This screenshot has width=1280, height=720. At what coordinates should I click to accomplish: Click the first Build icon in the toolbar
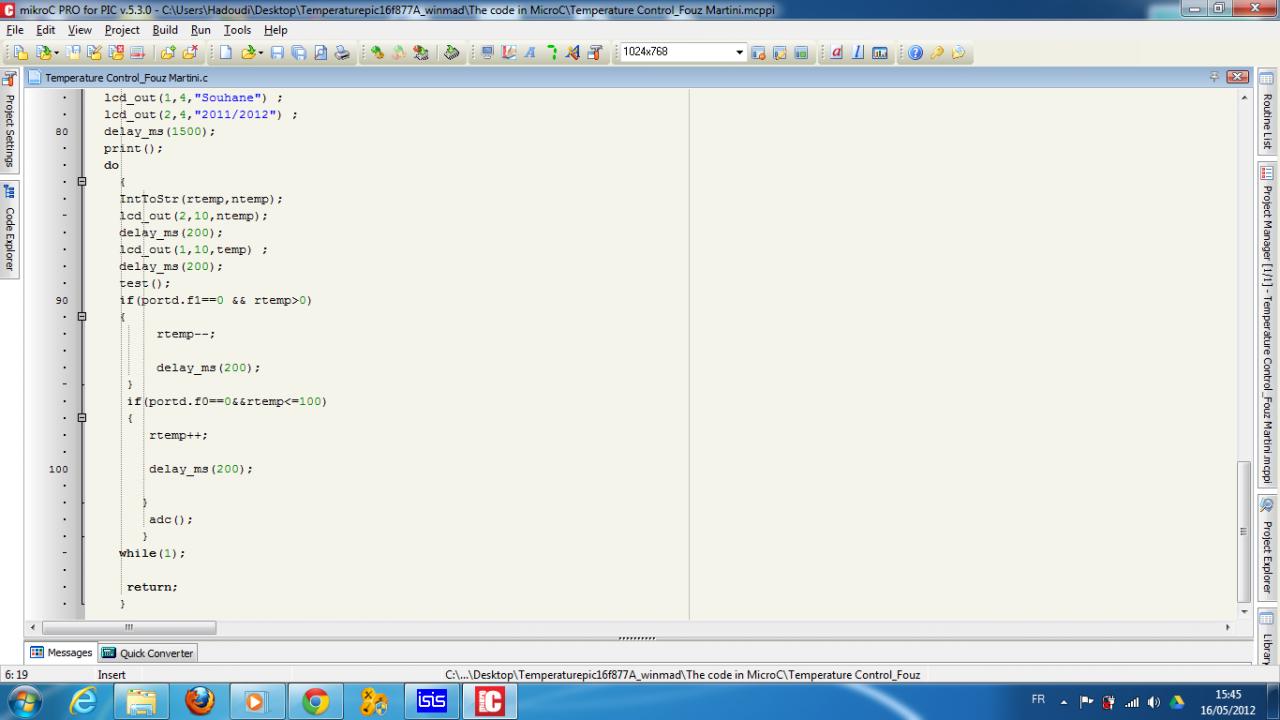(377, 53)
